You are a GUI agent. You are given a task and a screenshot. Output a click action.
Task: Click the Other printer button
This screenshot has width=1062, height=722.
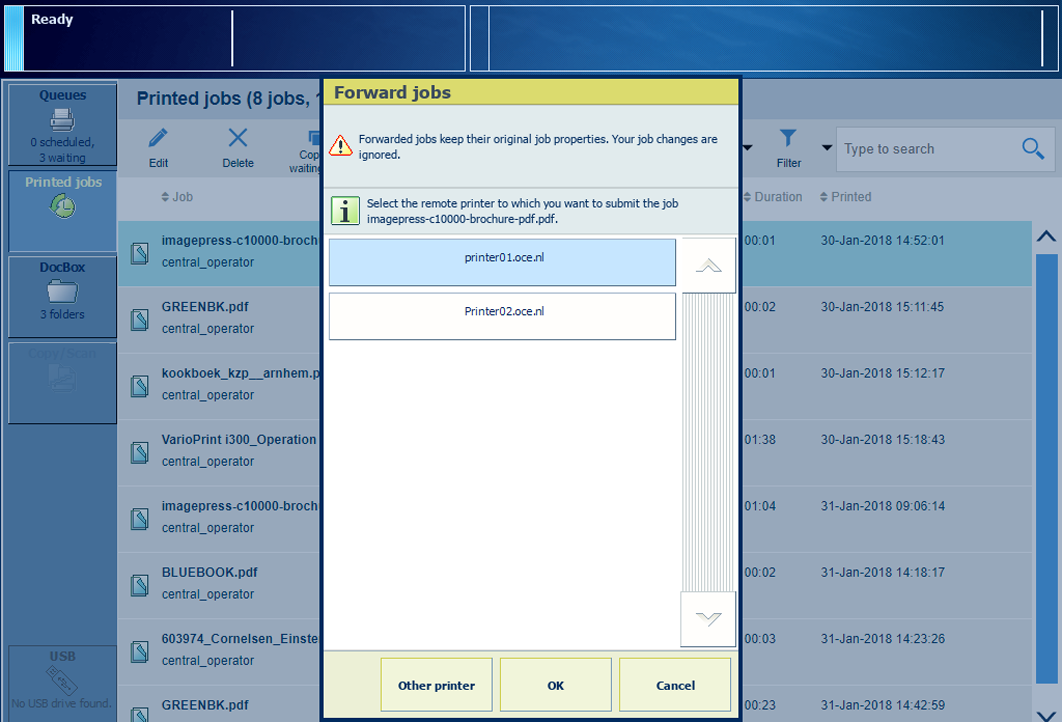tap(436, 685)
